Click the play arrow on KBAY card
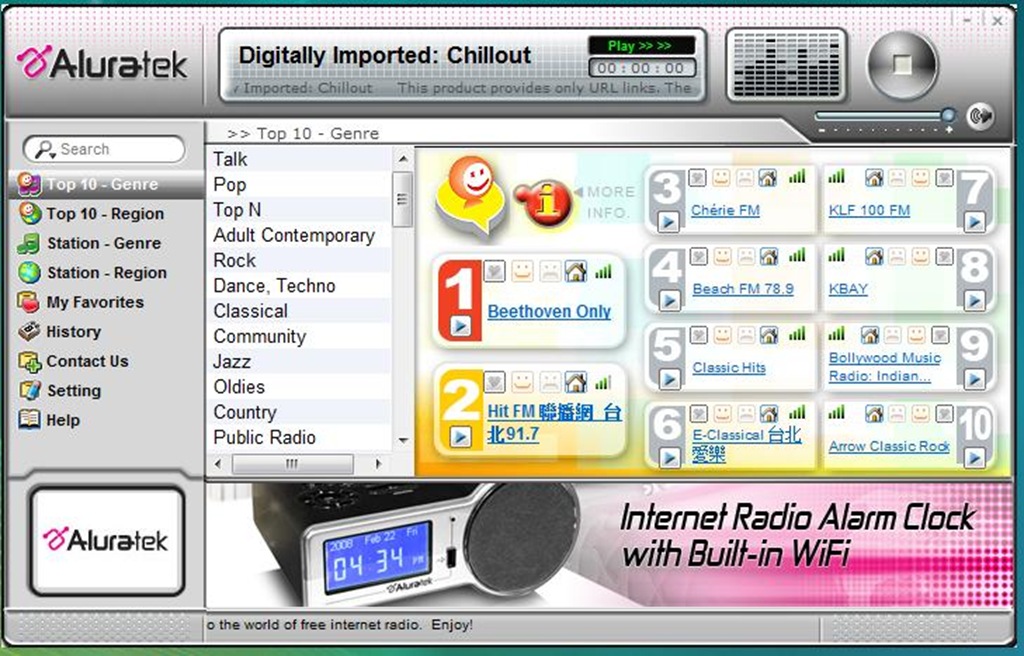1024x656 pixels. coord(974,300)
